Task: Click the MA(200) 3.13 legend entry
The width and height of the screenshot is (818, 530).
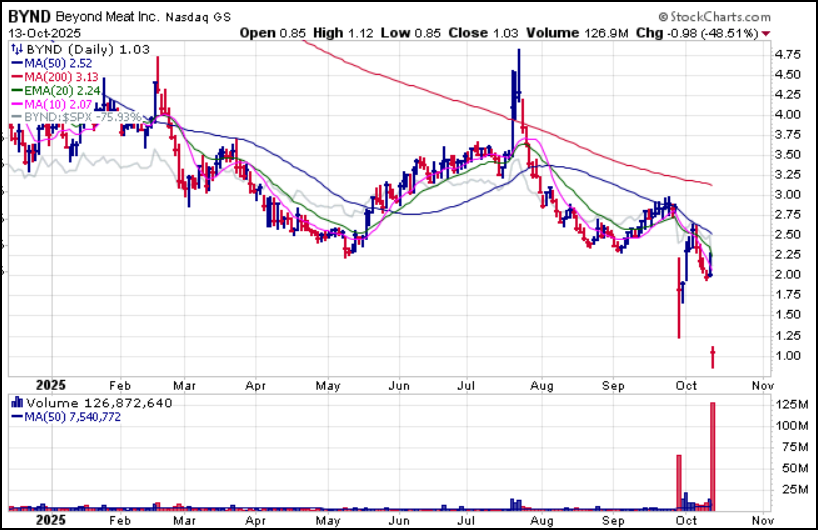Action: click(55, 77)
